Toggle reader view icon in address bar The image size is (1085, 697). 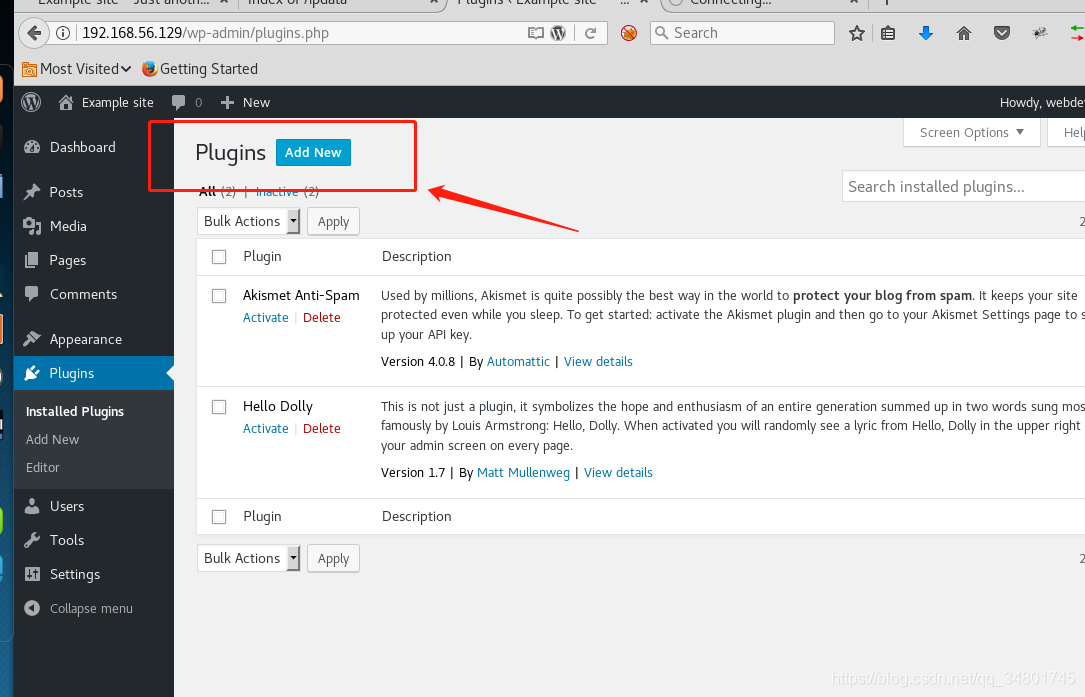[x=536, y=33]
